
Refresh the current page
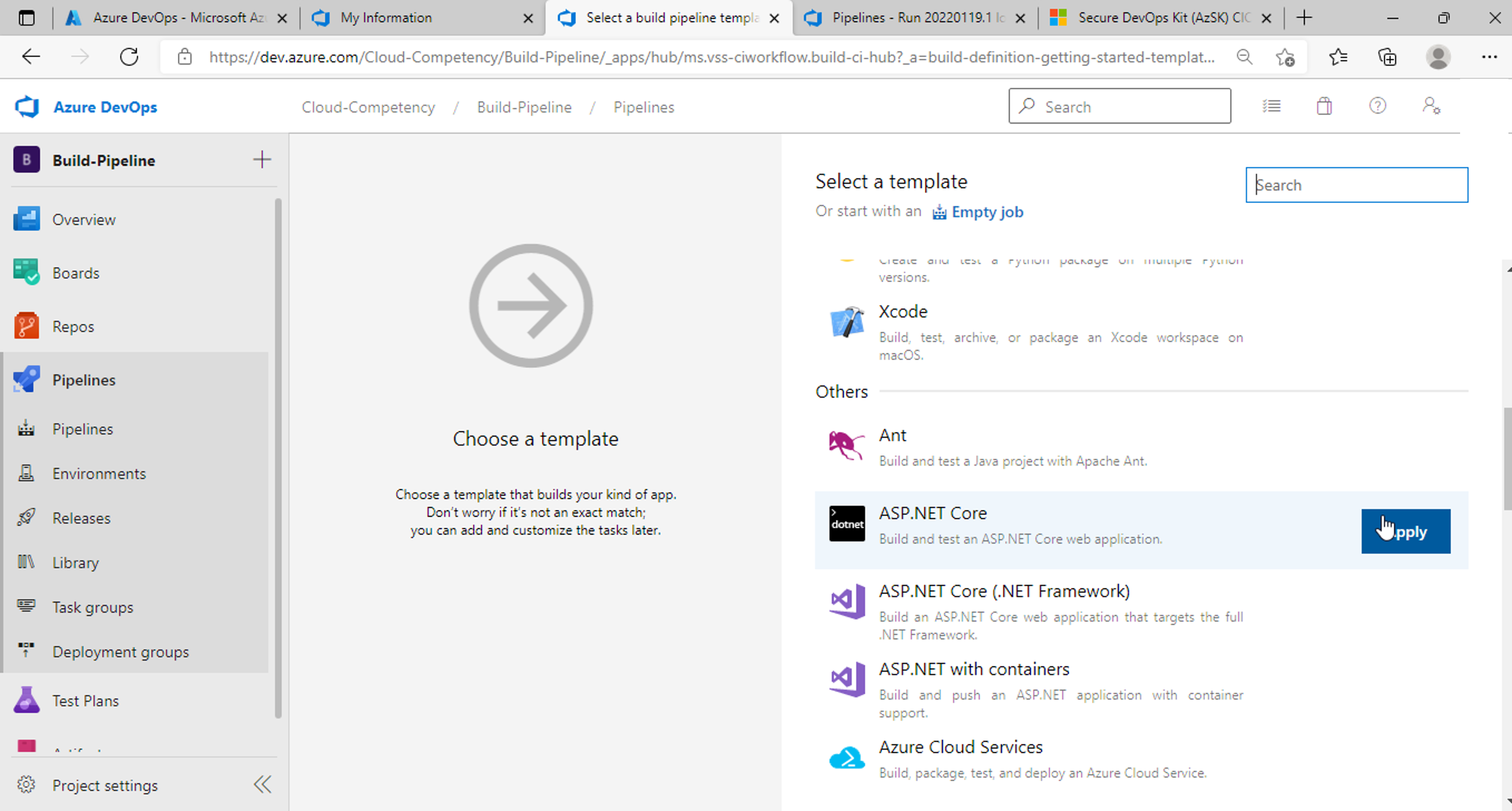pyautogui.click(x=129, y=57)
